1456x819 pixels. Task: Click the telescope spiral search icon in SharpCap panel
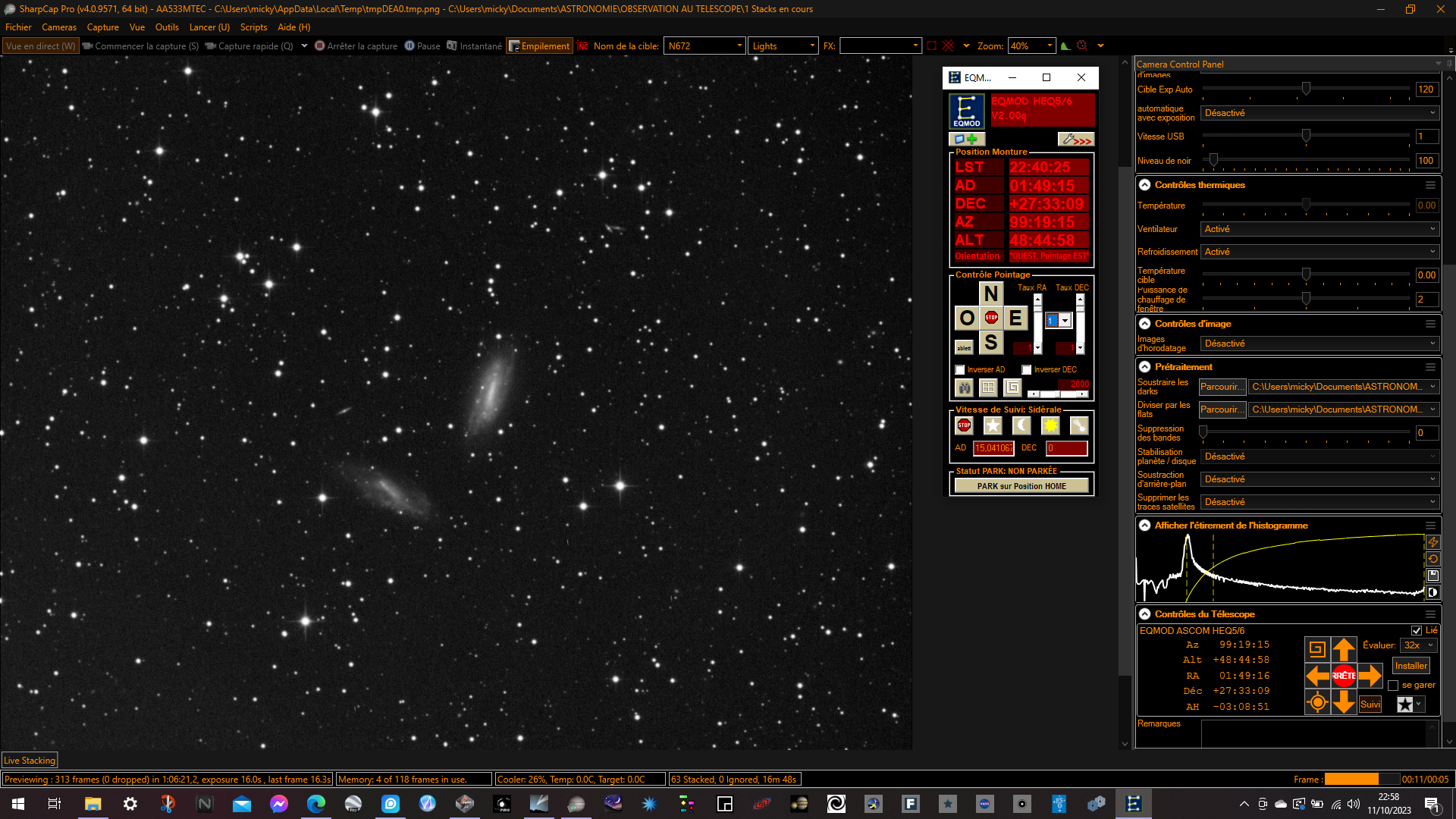pos(1317,649)
